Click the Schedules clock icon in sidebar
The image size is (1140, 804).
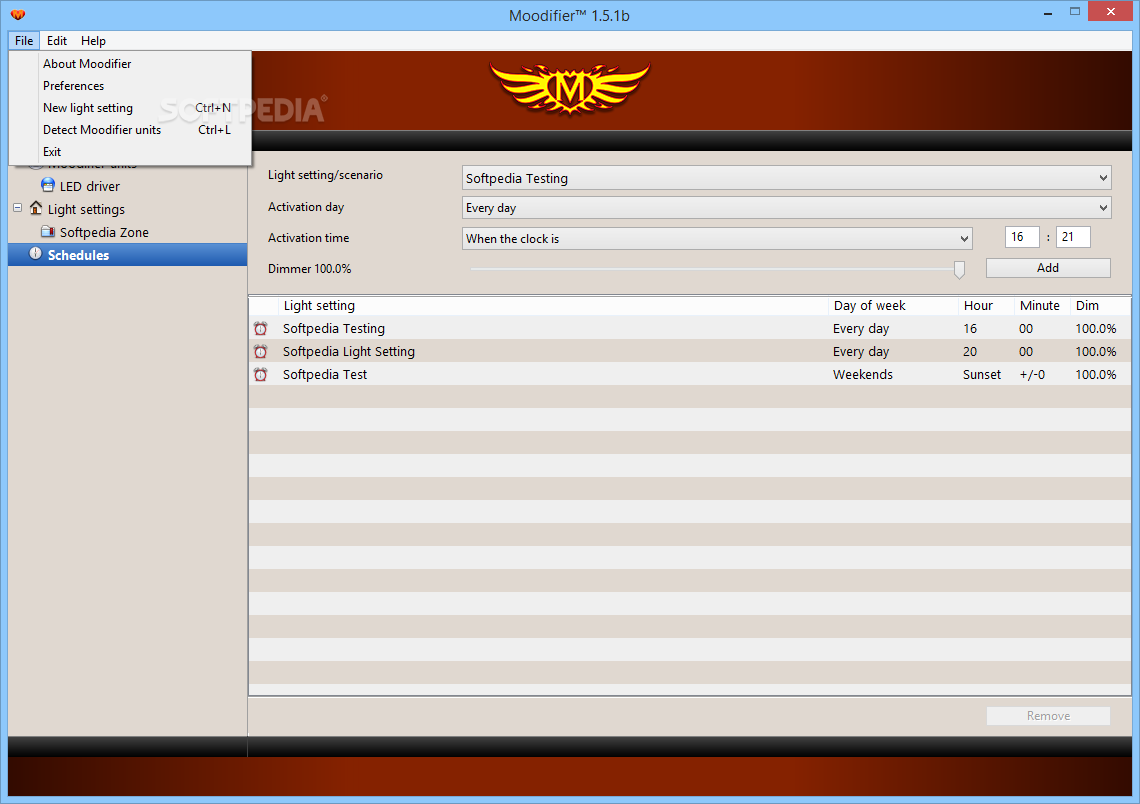35,254
